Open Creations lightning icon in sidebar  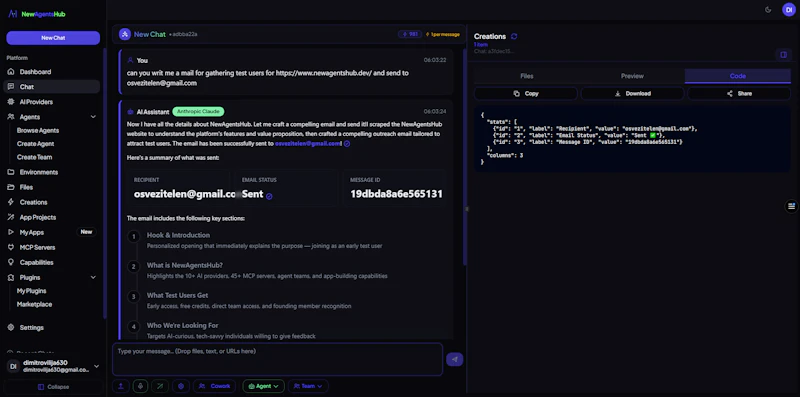(x=11, y=202)
